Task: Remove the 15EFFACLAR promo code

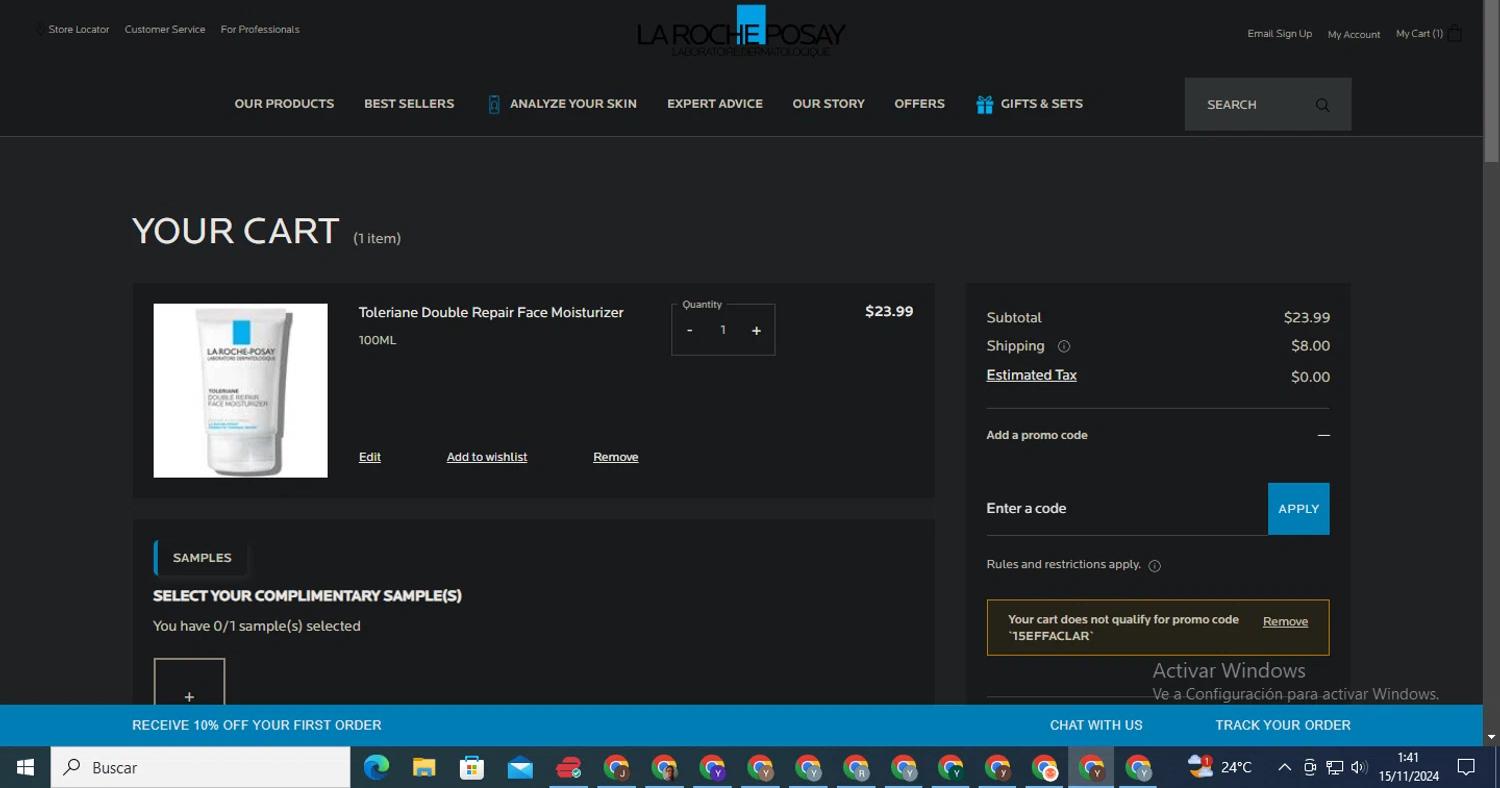Action: pos(1285,622)
